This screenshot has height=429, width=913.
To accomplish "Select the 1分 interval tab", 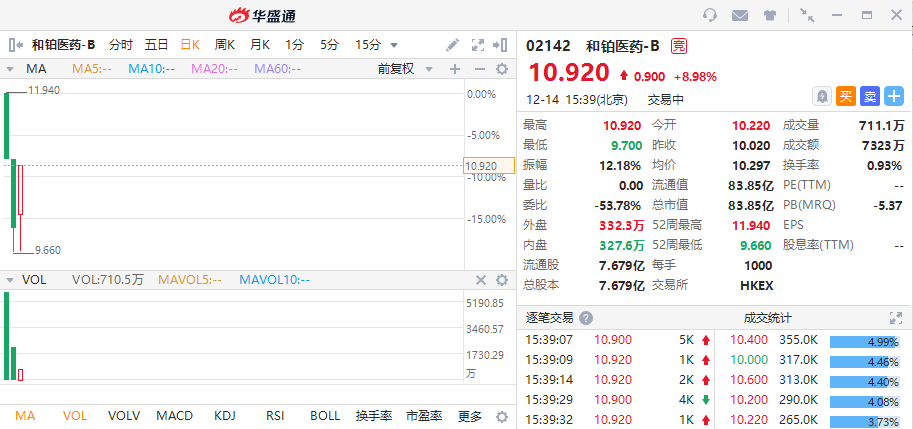I will click(x=294, y=45).
